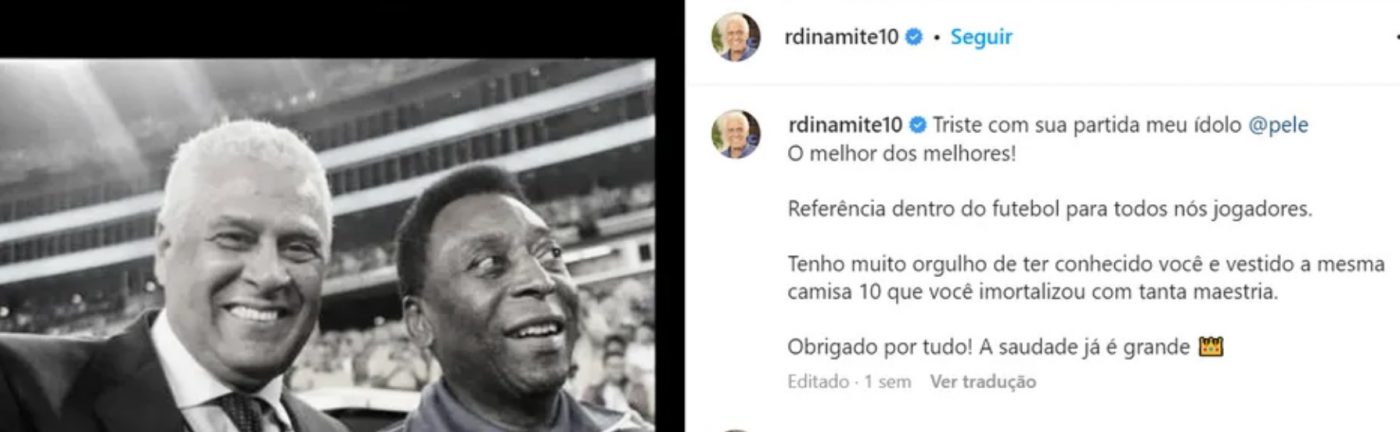Open the more options dots in the header
The height and width of the screenshot is (432, 1400).
1396,37
